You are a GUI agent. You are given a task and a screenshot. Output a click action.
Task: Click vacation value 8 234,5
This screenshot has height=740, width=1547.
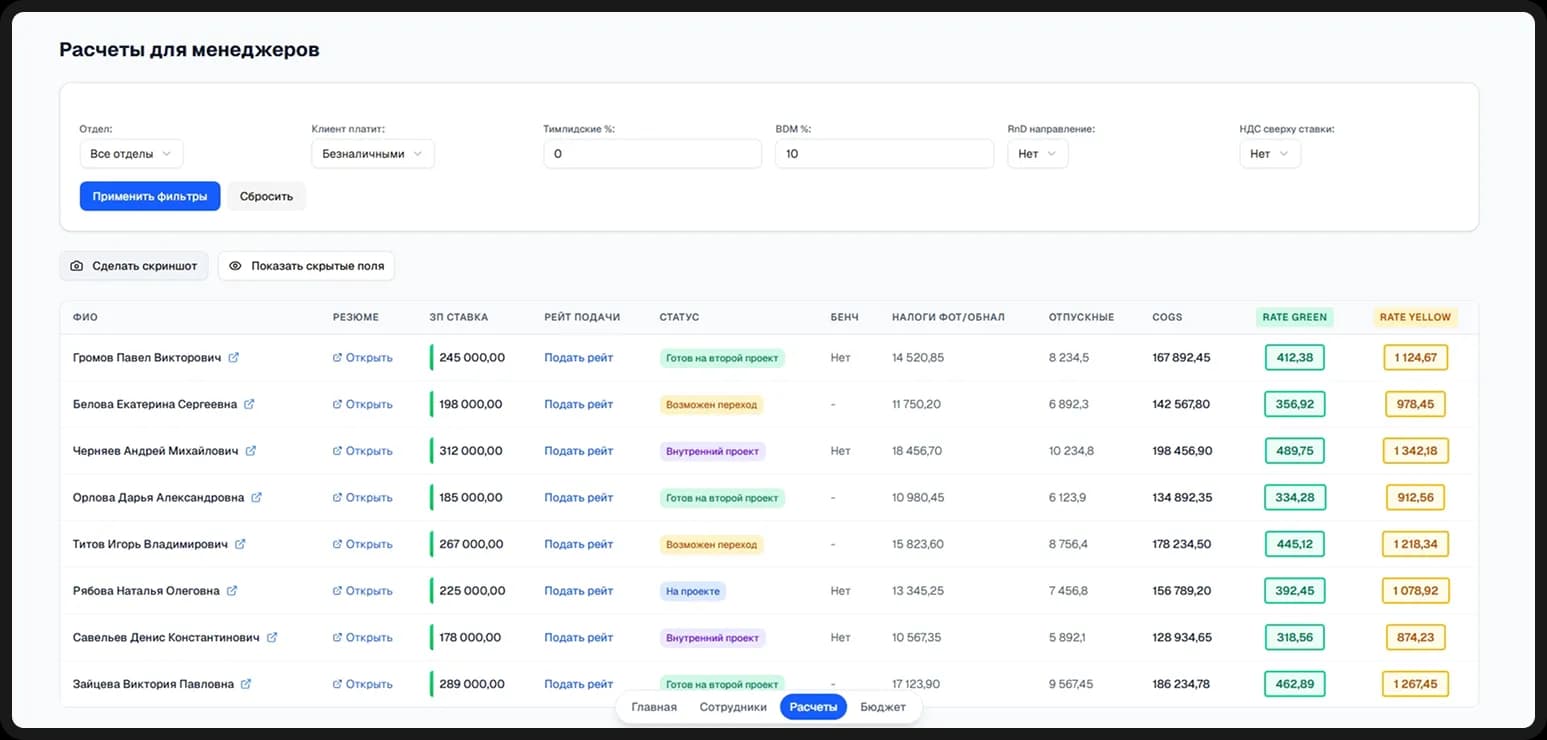[1069, 357]
